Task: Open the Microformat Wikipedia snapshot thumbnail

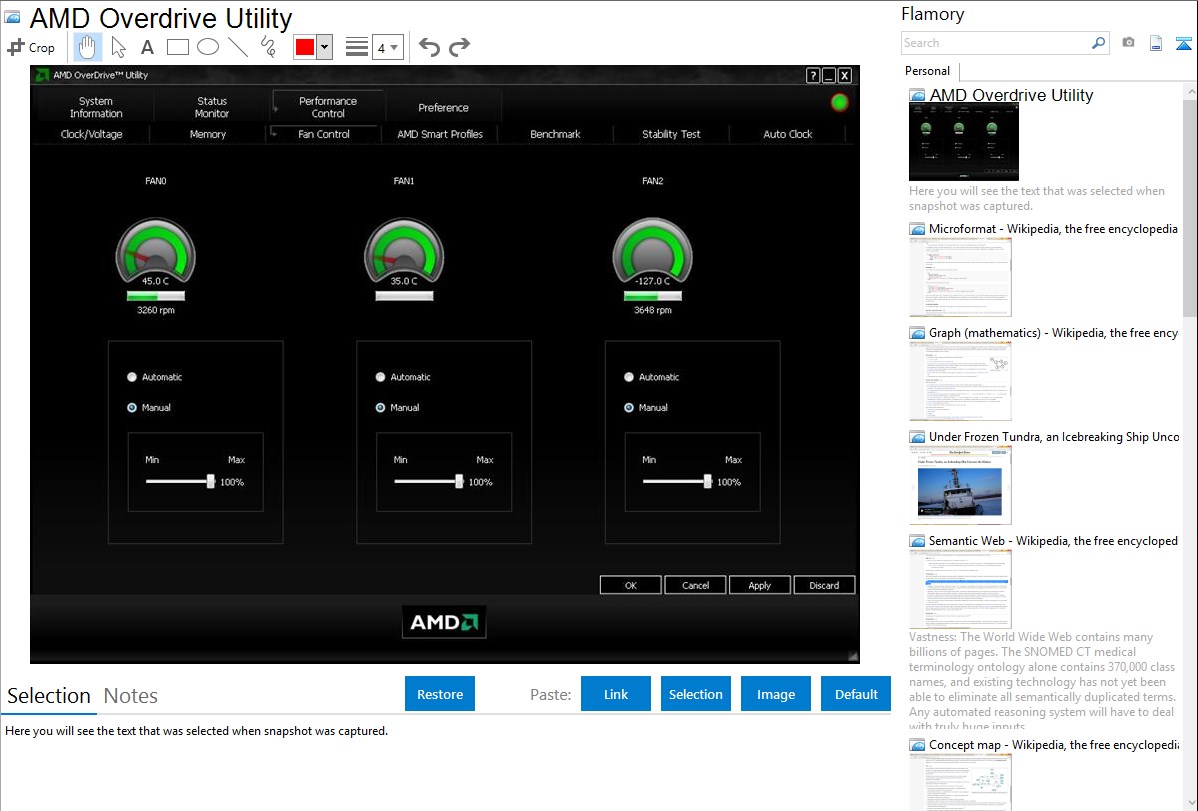Action: click(x=960, y=277)
